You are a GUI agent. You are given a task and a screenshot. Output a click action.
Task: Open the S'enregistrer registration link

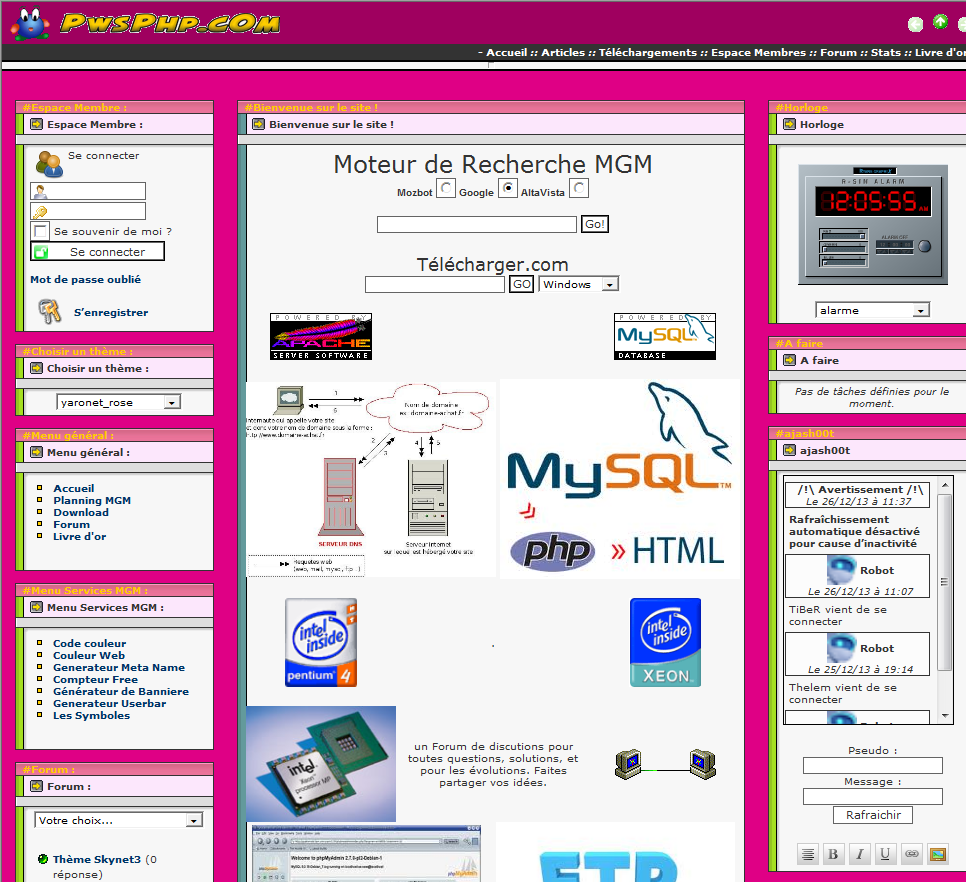[111, 312]
